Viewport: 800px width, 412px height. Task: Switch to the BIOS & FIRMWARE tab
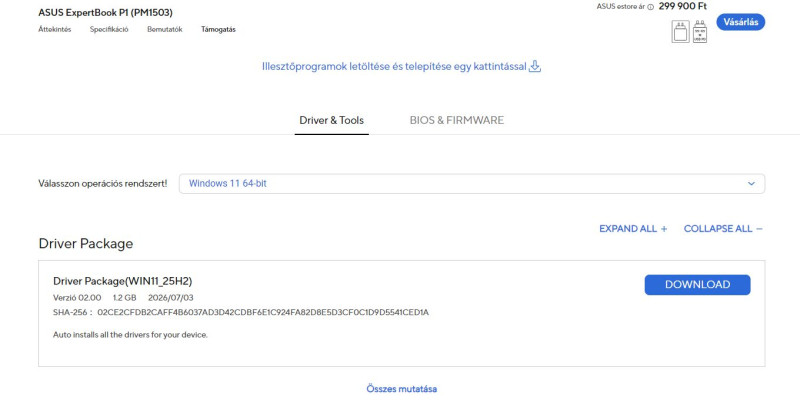click(457, 120)
